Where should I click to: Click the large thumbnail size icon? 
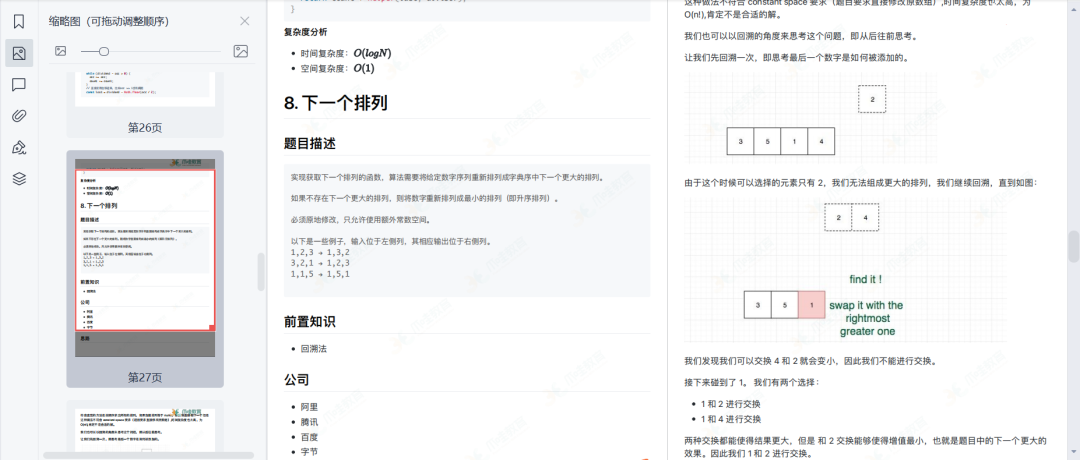[x=240, y=51]
